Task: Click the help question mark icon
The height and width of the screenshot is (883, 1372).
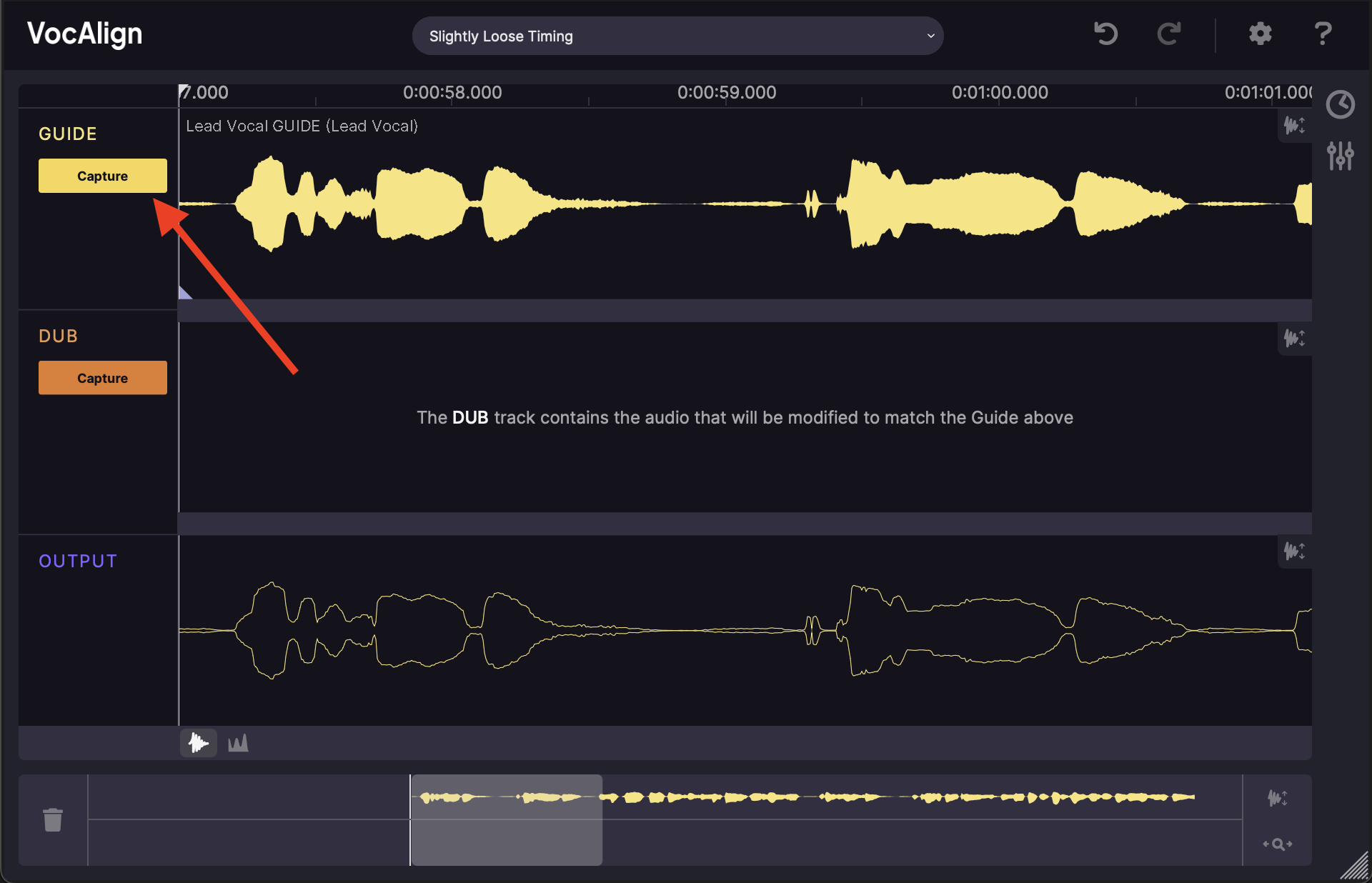Action: click(1323, 34)
